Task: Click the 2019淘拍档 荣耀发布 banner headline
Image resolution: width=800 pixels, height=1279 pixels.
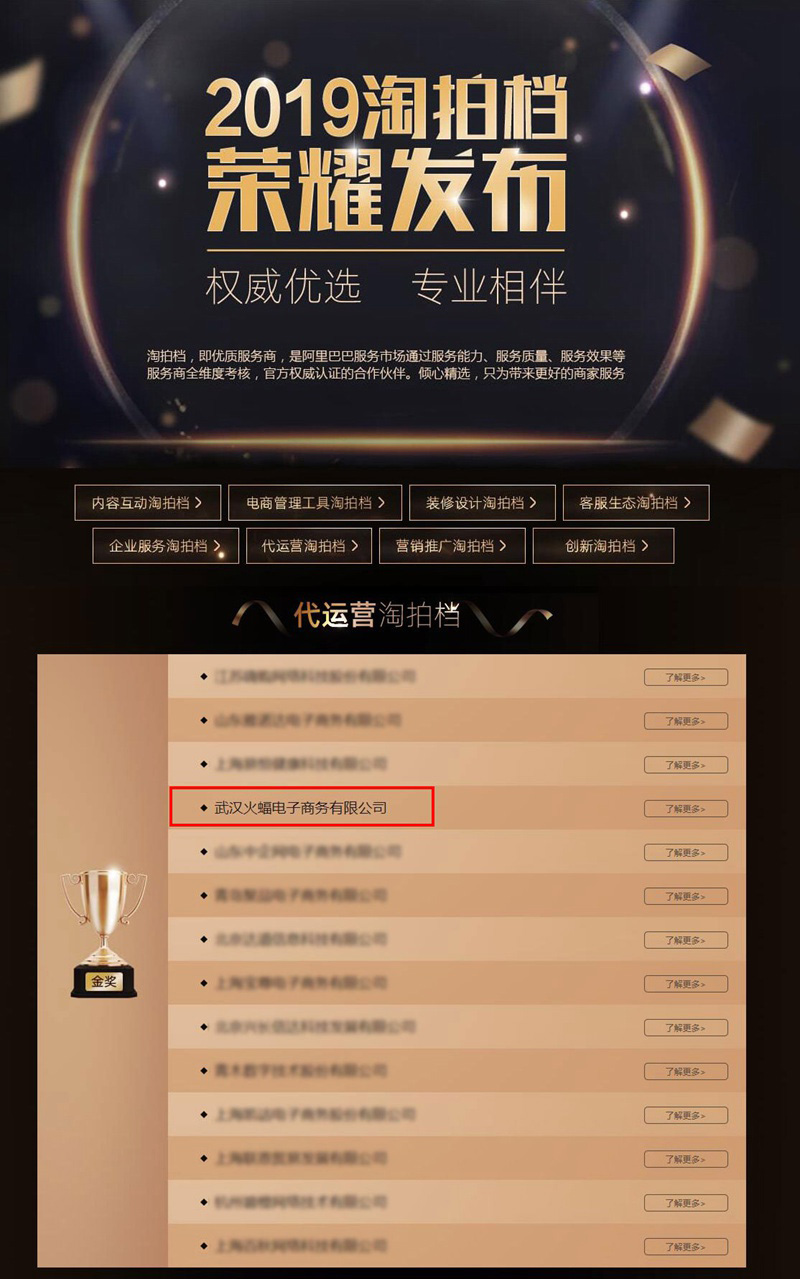Action: 386,153
